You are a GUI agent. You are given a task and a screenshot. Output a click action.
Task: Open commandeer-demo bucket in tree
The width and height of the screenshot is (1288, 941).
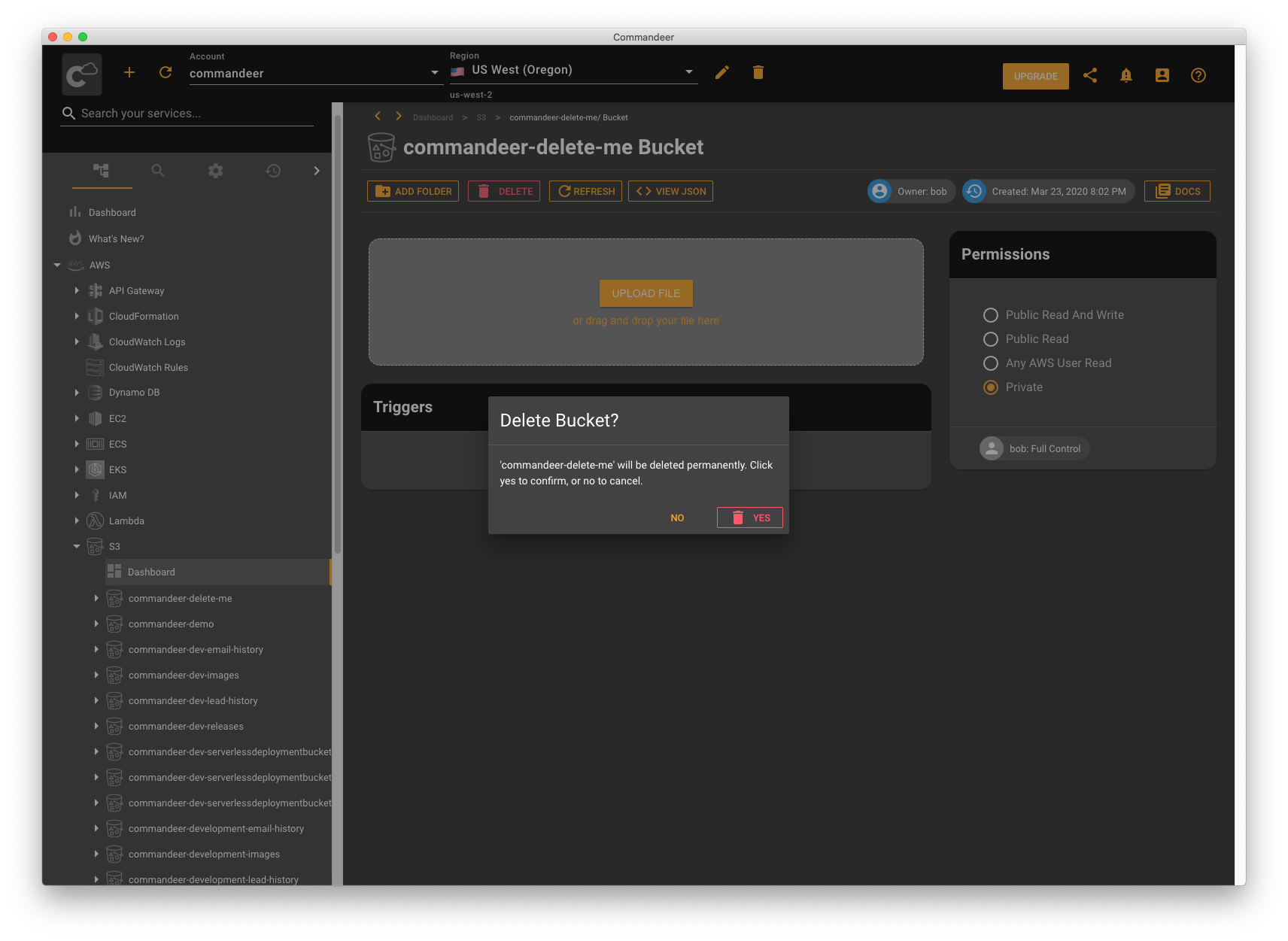[171, 624]
